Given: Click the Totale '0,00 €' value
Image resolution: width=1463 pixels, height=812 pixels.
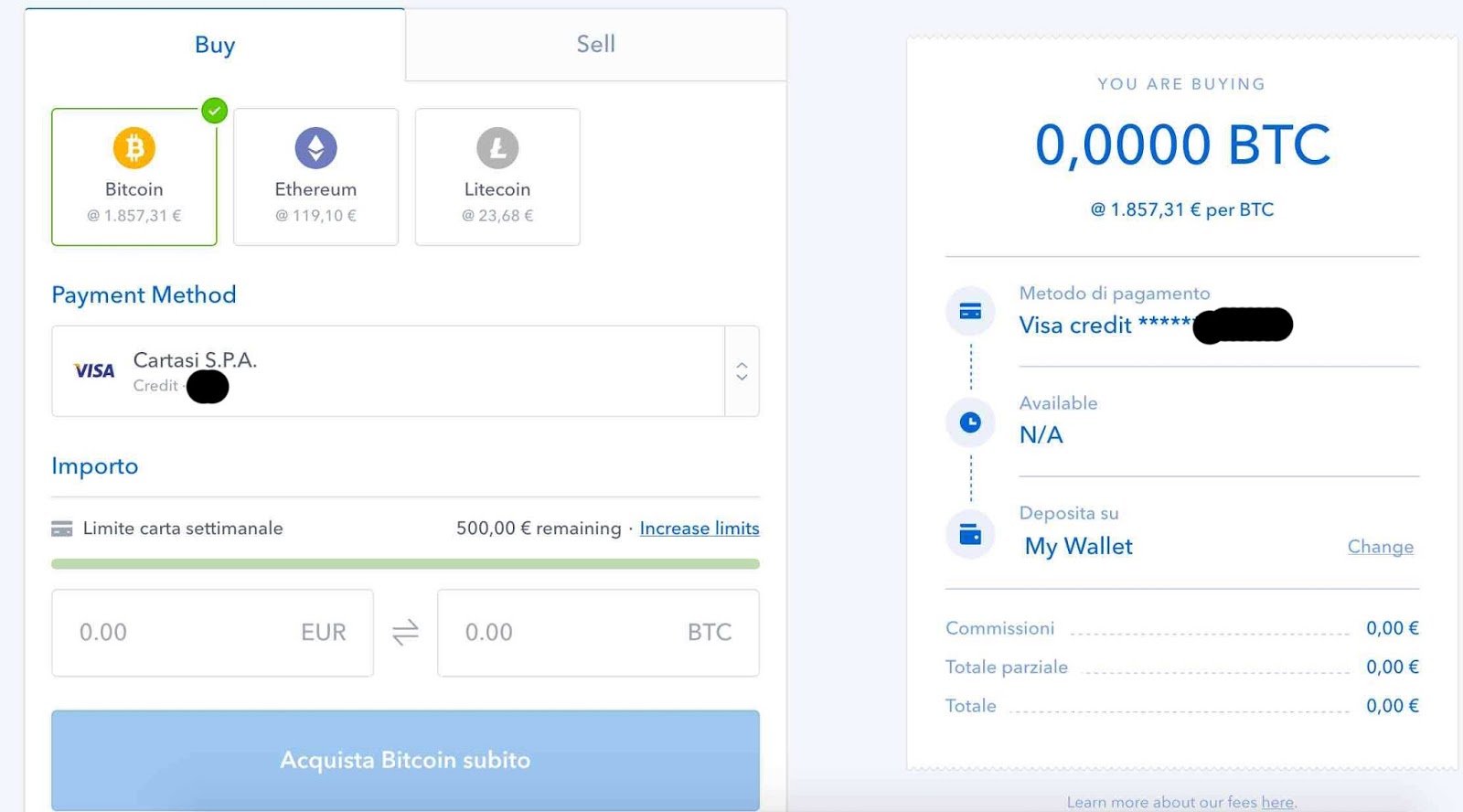Looking at the screenshot, I should click(x=1393, y=706).
